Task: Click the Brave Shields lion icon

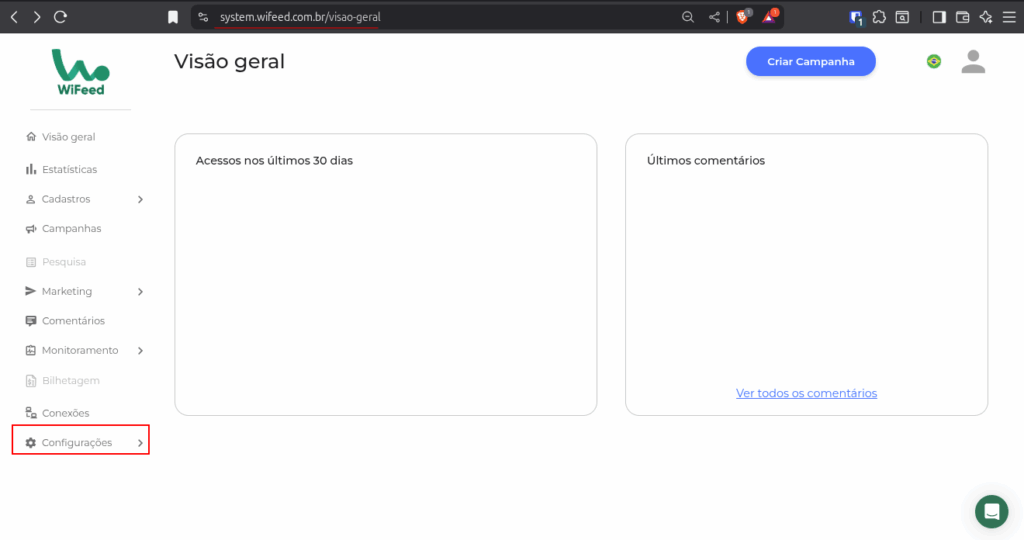Action: pyautogui.click(x=743, y=17)
